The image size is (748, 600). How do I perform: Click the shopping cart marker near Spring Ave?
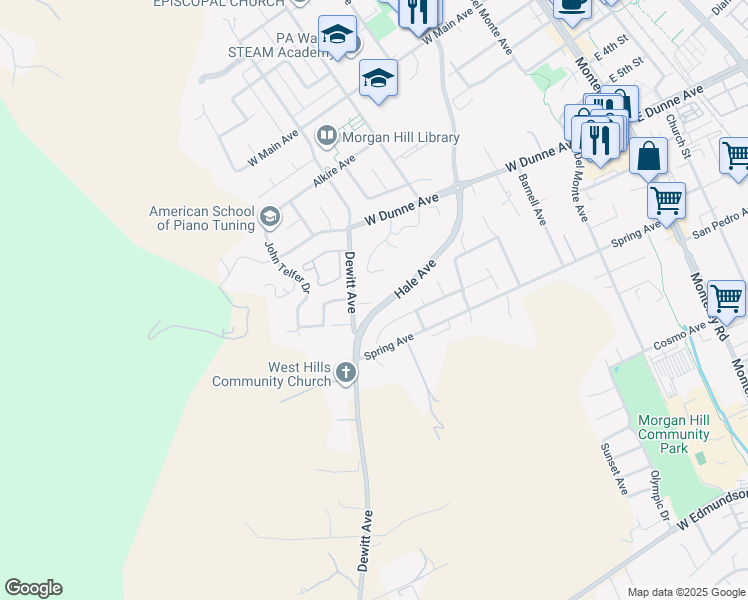[666, 202]
